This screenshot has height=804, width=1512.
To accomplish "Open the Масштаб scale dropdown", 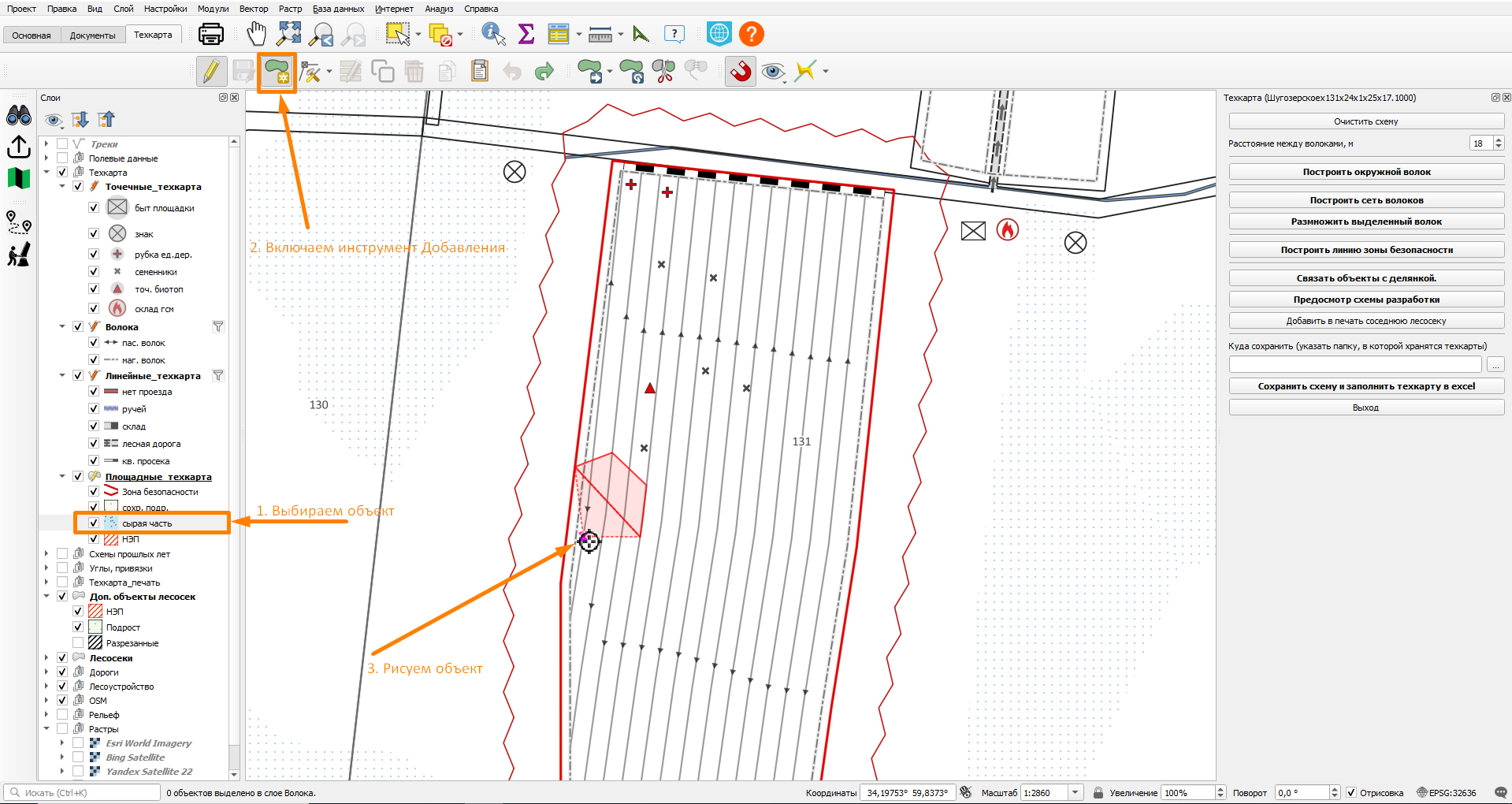I will pos(1075,792).
